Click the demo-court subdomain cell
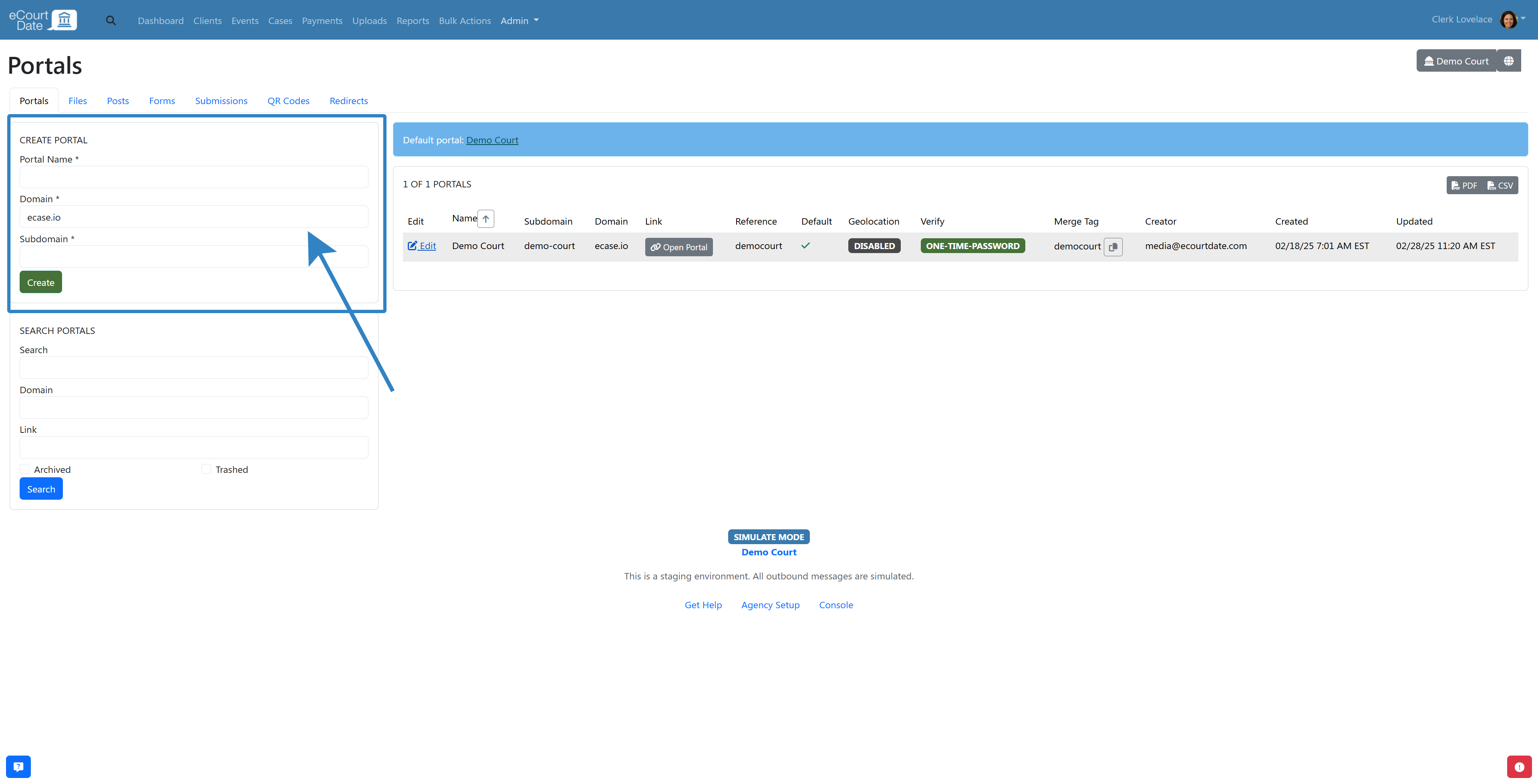The image size is (1538, 784). pyautogui.click(x=549, y=245)
